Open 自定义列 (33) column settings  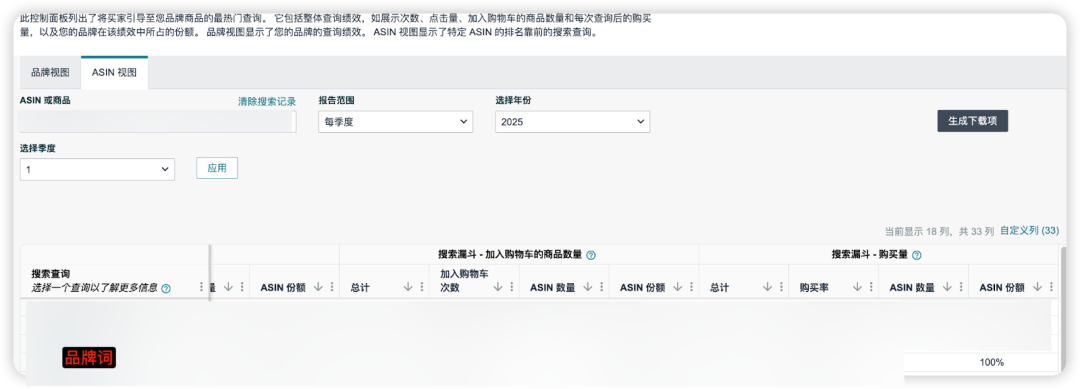tap(1030, 231)
